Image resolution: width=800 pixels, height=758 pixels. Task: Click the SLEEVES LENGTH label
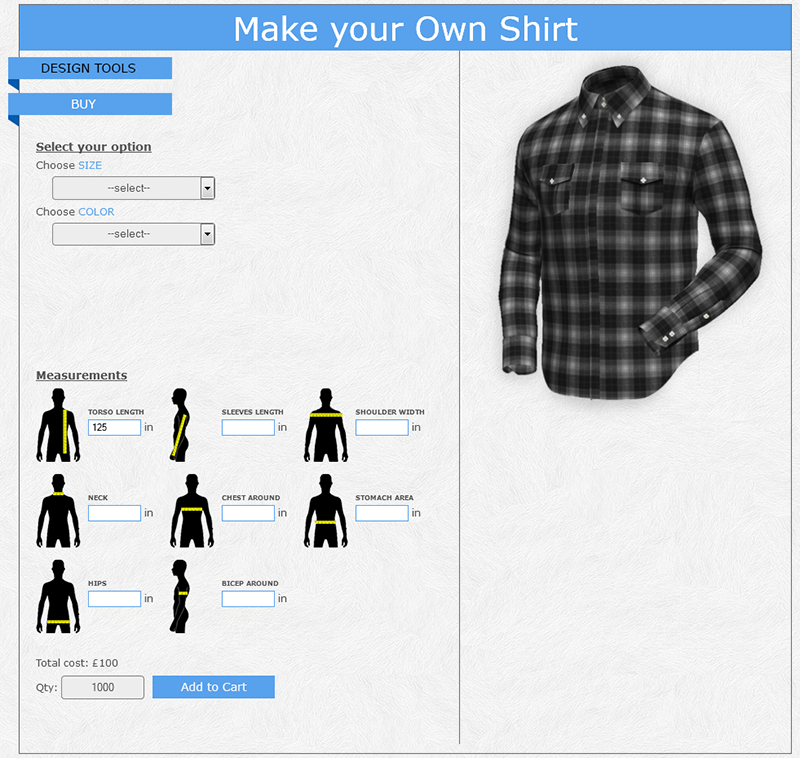click(x=253, y=412)
